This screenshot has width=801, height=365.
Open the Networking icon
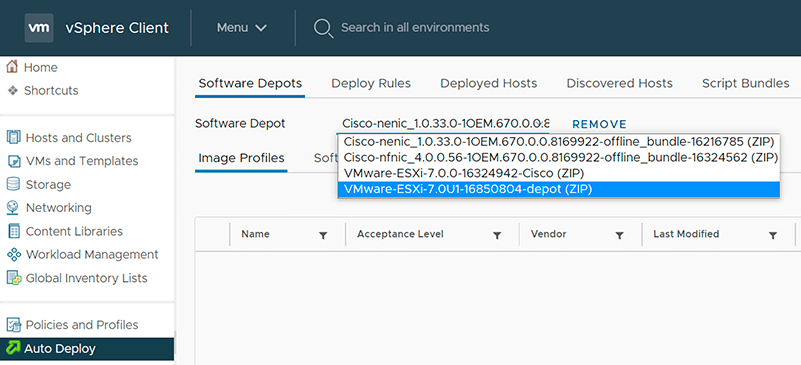click(13, 208)
